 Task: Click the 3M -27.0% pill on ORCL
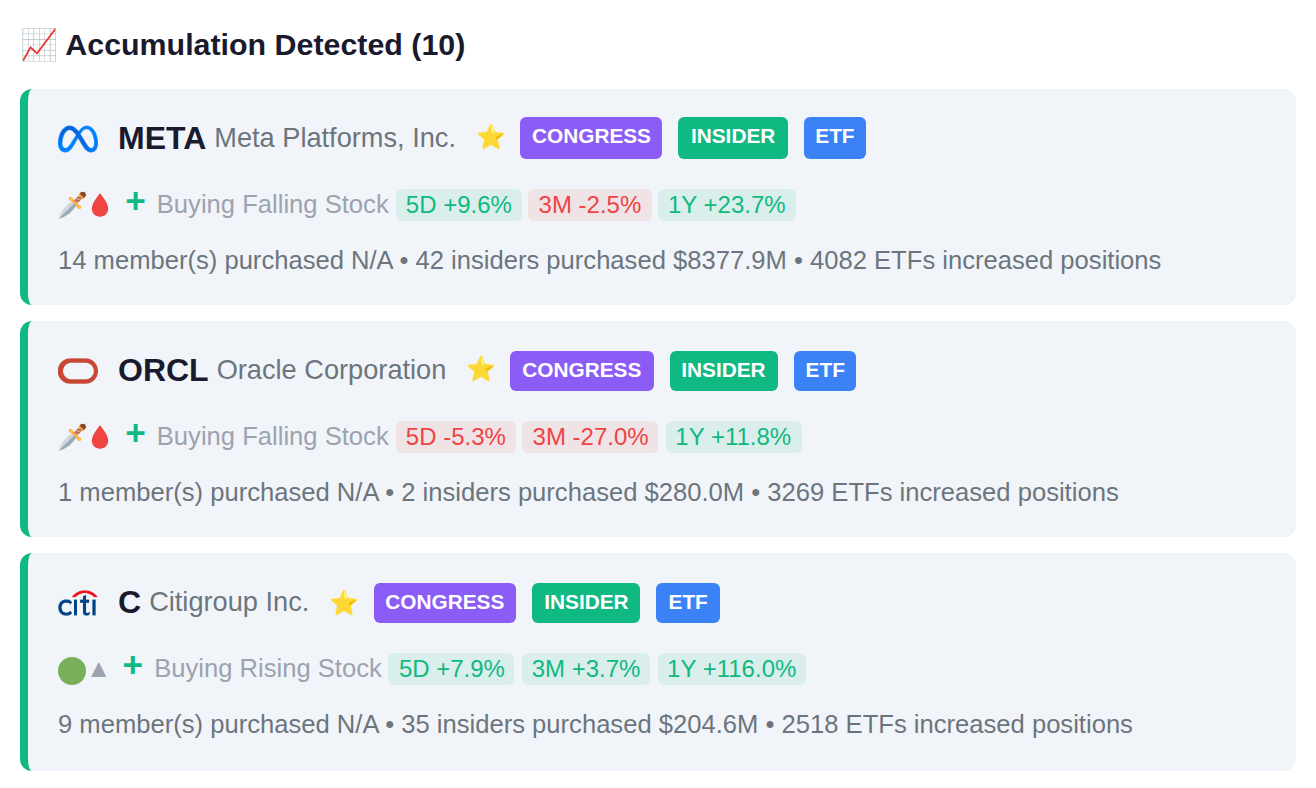[590, 437]
